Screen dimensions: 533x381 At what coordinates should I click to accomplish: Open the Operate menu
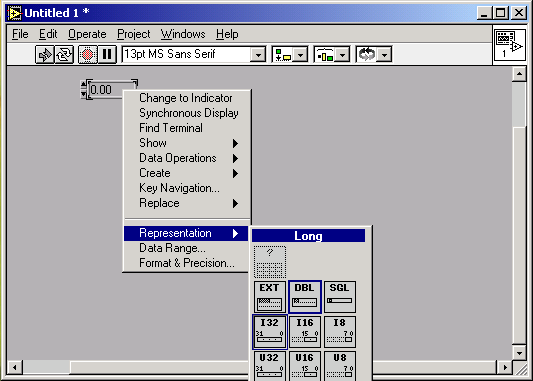[87, 34]
